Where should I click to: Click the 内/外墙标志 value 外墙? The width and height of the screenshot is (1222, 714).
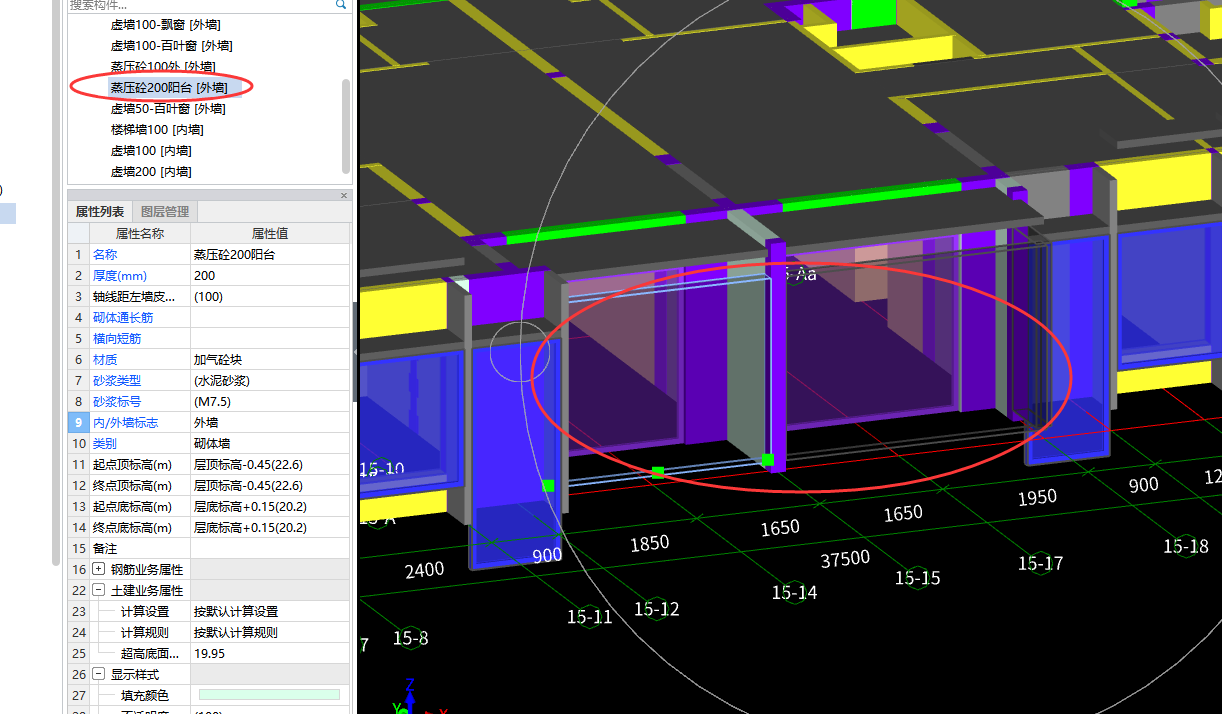[x=270, y=422]
